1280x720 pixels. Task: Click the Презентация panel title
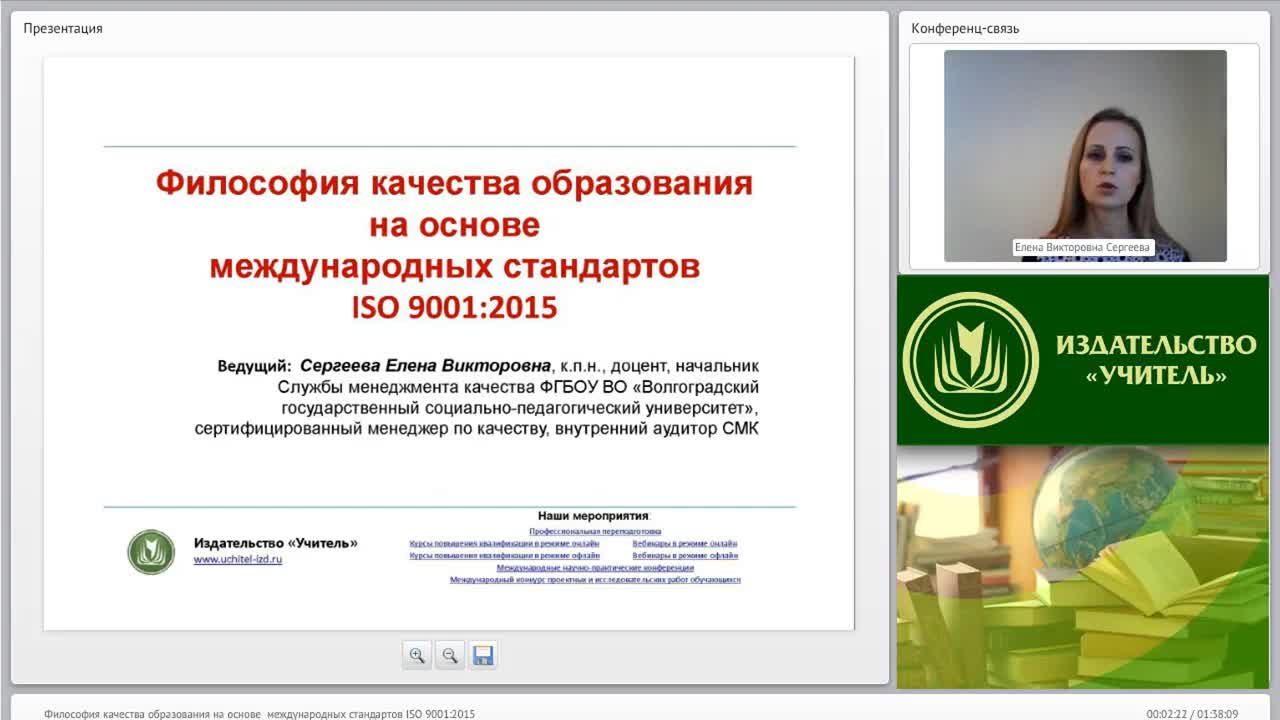[63, 28]
